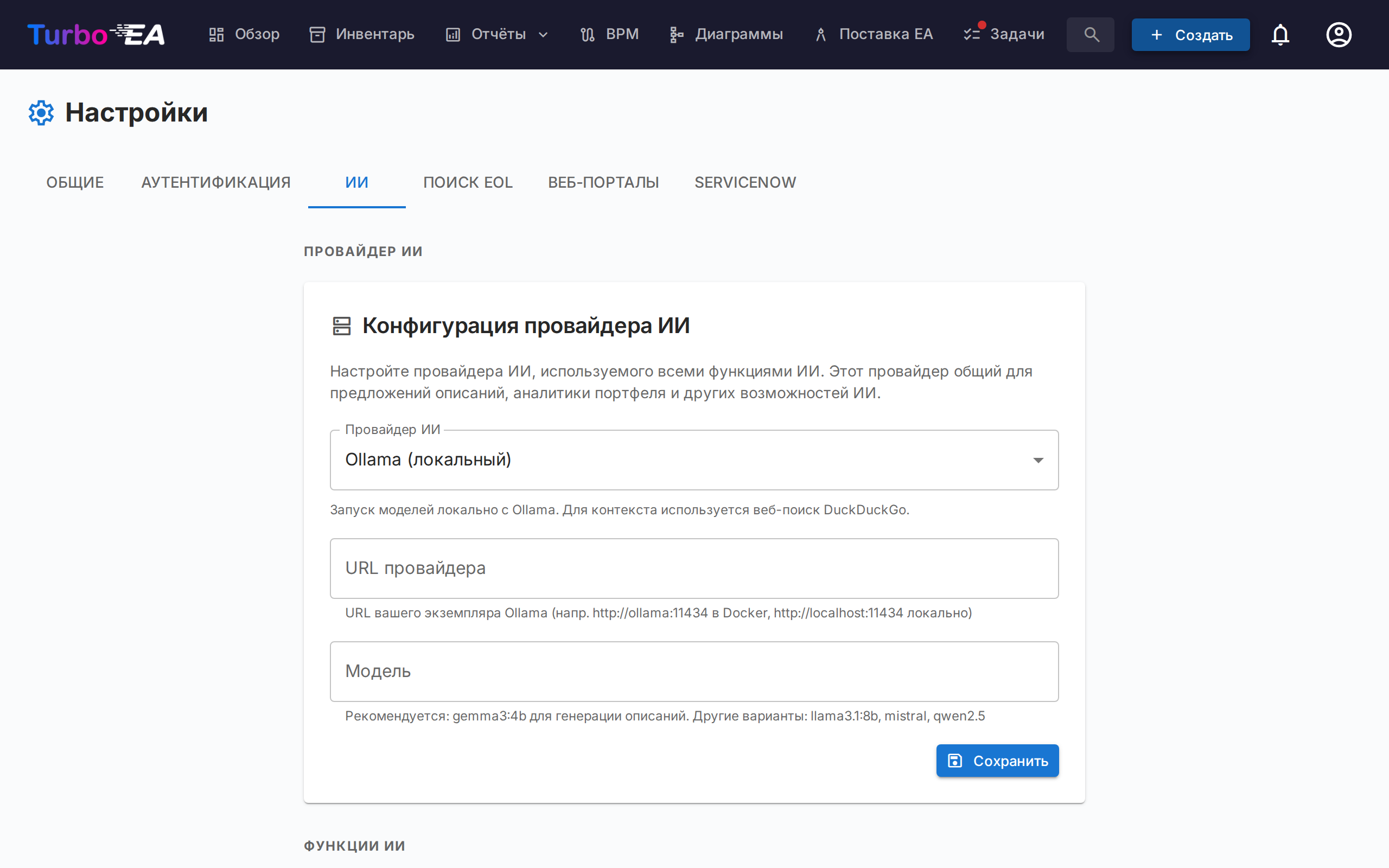Open notifications via the bell icon
The height and width of the screenshot is (868, 1389).
[1280, 34]
